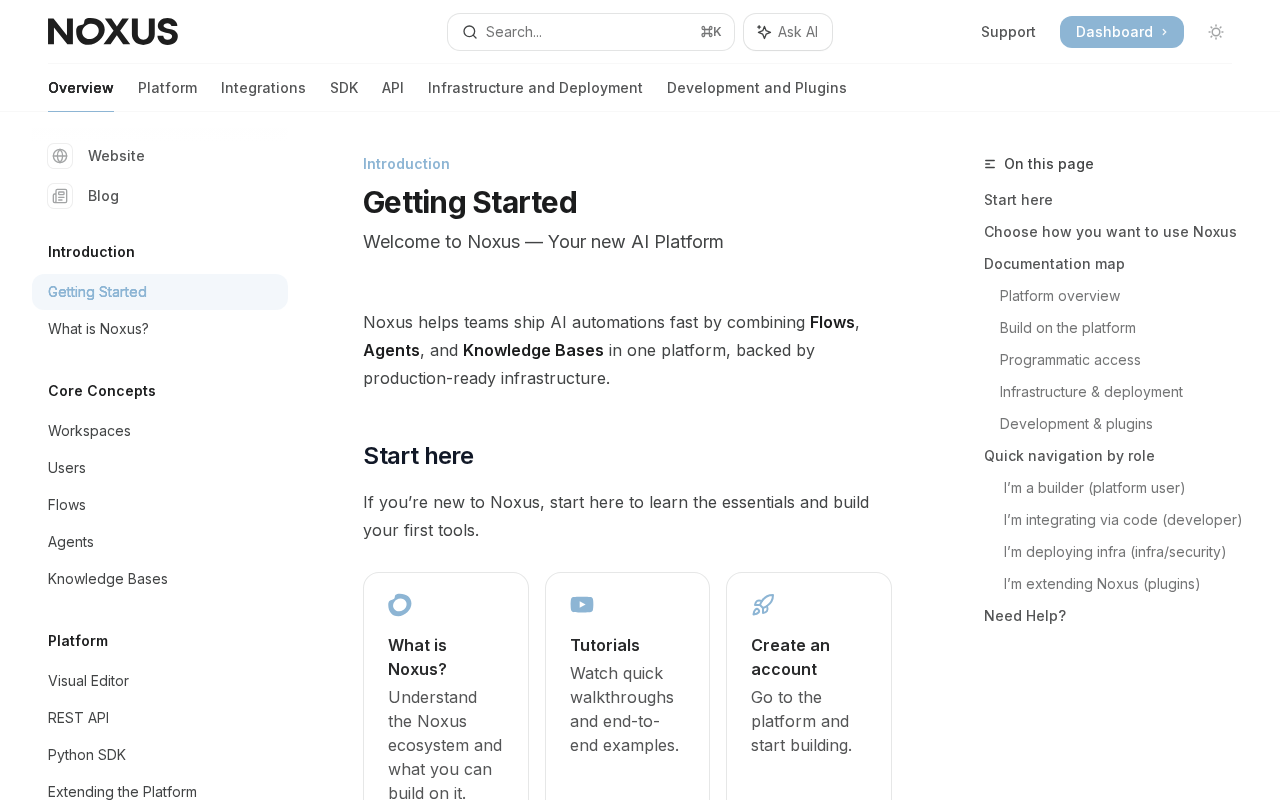Viewport: 1280px width, 800px height.
Task: Switch to the Integrations tab
Action: pyautogui.click(x=263, y=88)
